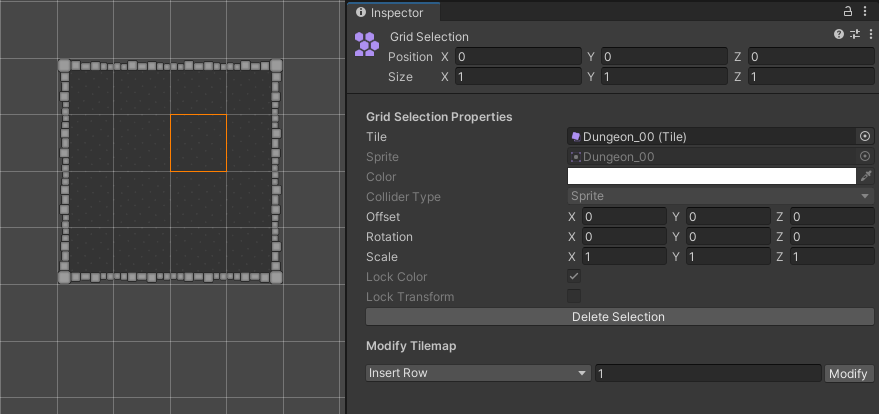Viewport: 879px width, 414px height.
Task: Open the object picker for the Sprite field
Action: pos(865,157)
